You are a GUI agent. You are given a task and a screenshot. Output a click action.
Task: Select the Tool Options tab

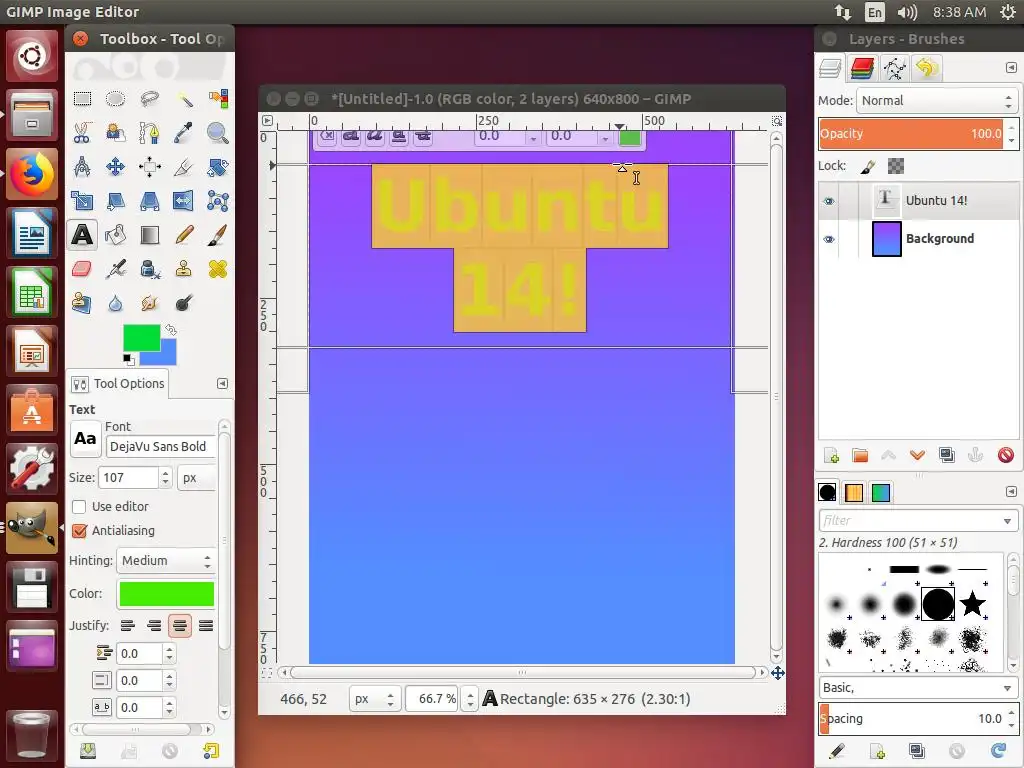tap(118, 383)
